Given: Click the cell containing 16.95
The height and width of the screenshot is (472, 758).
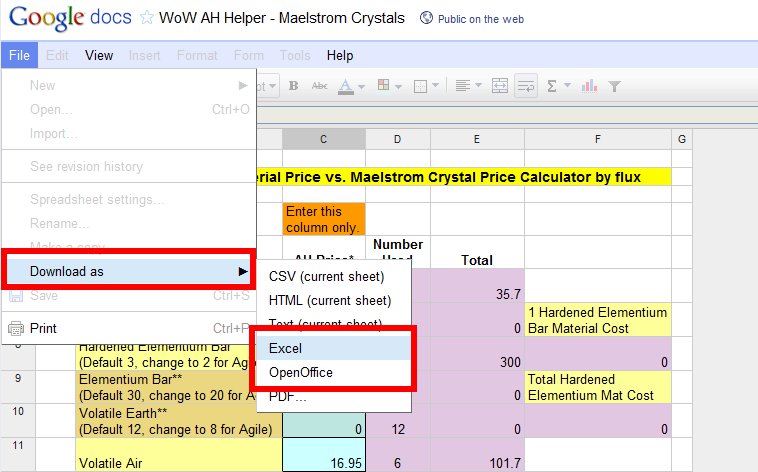Looking at the screenshot, I should coord(324,455).
